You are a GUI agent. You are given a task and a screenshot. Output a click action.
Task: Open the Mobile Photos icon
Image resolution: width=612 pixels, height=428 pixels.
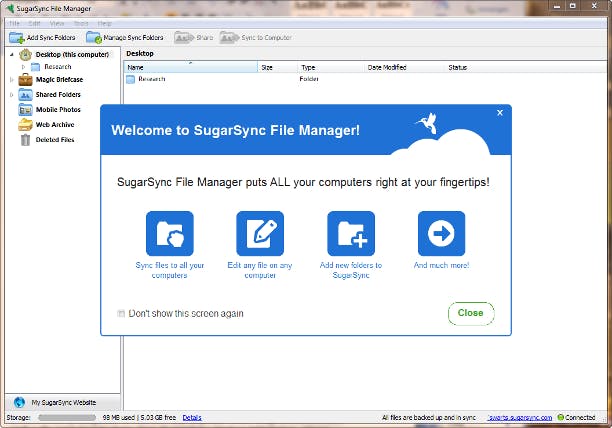click(25, 110)
